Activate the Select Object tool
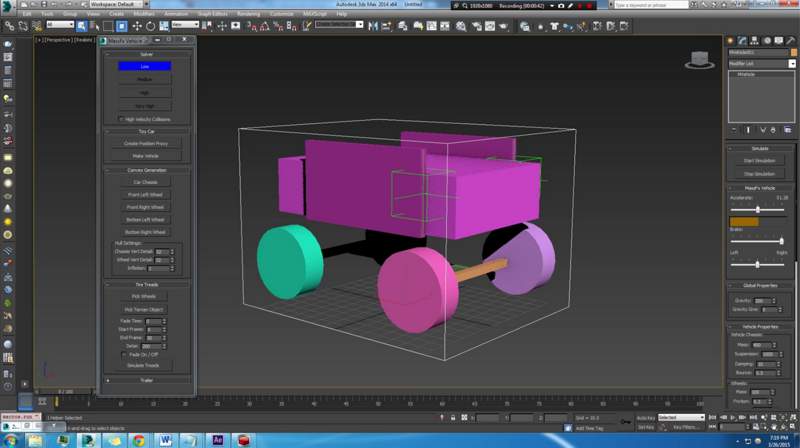Screen dimensions: 800x448 tap(81, 25)
